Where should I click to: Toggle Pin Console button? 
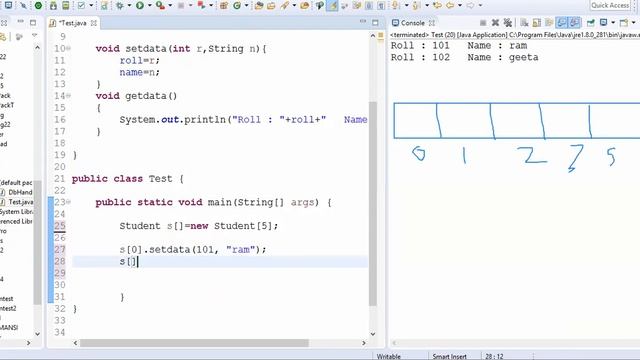point(590,23)
